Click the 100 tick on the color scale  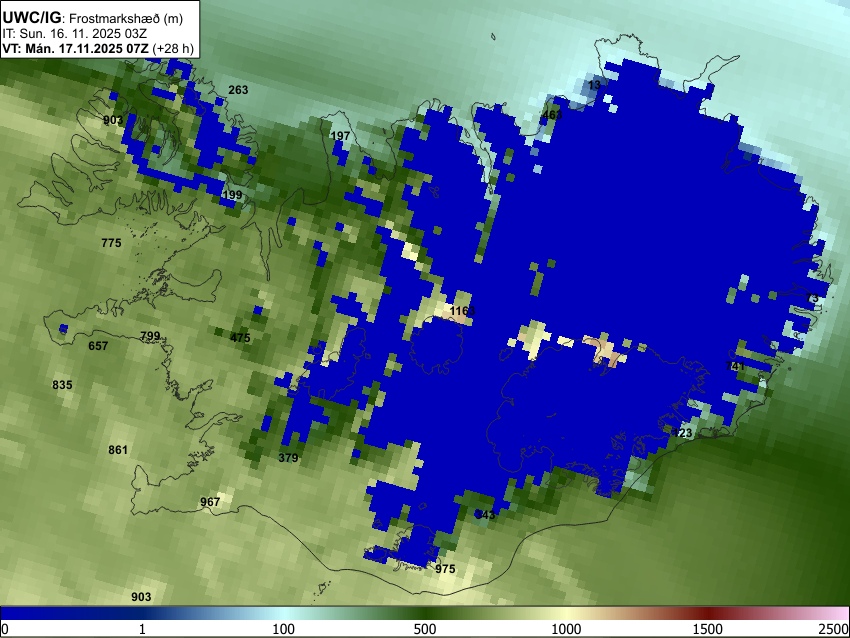(284, 629)
